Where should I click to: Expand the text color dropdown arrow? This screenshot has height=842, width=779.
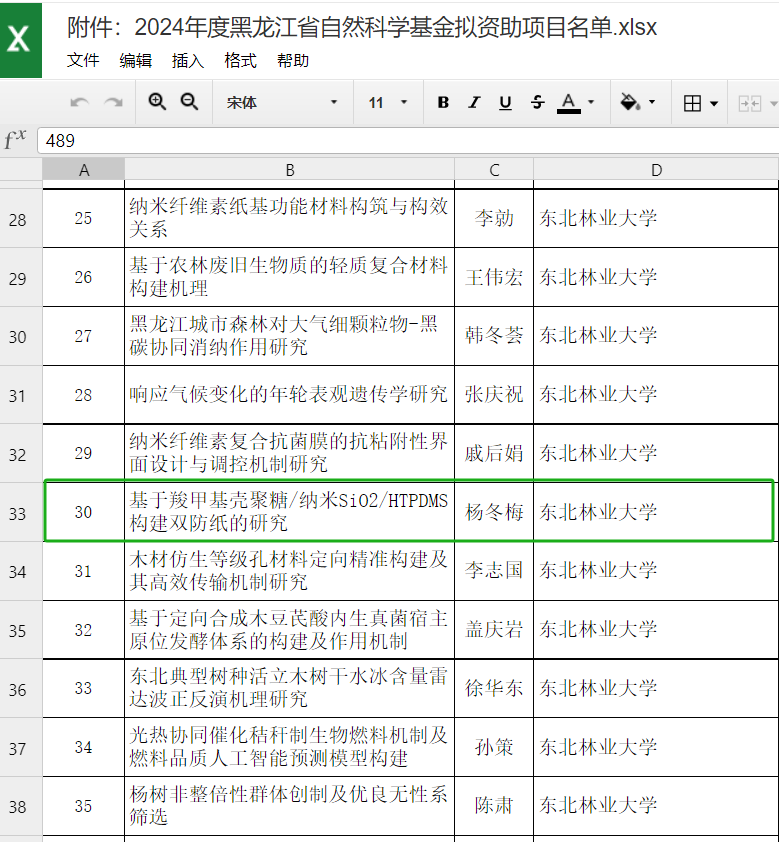(591, 103)
